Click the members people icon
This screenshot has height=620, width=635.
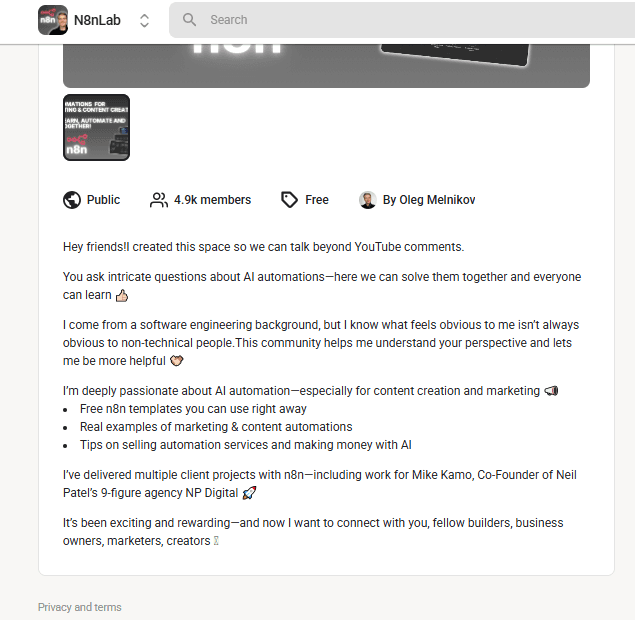click(x=159, y=200)
